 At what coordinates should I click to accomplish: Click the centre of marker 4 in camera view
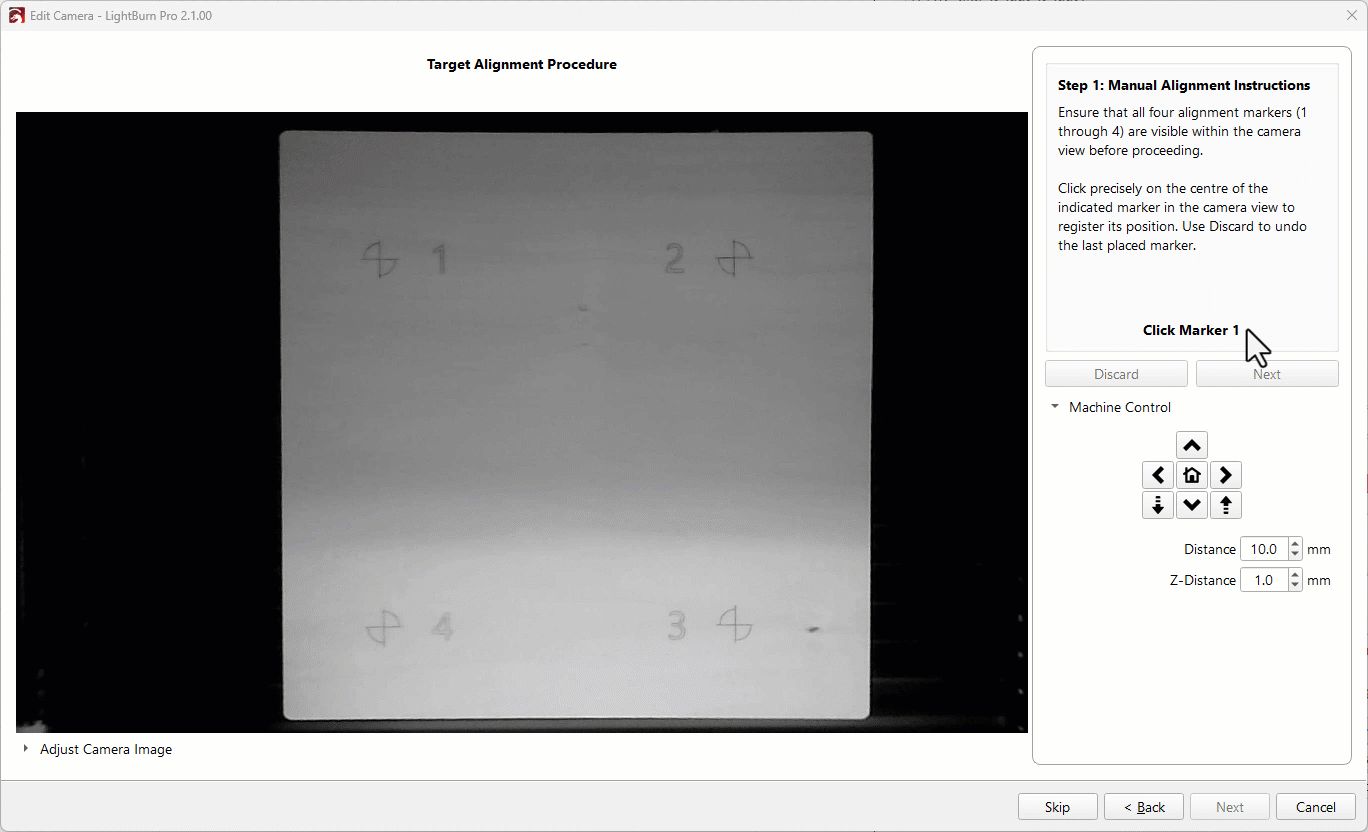[384, 628]
